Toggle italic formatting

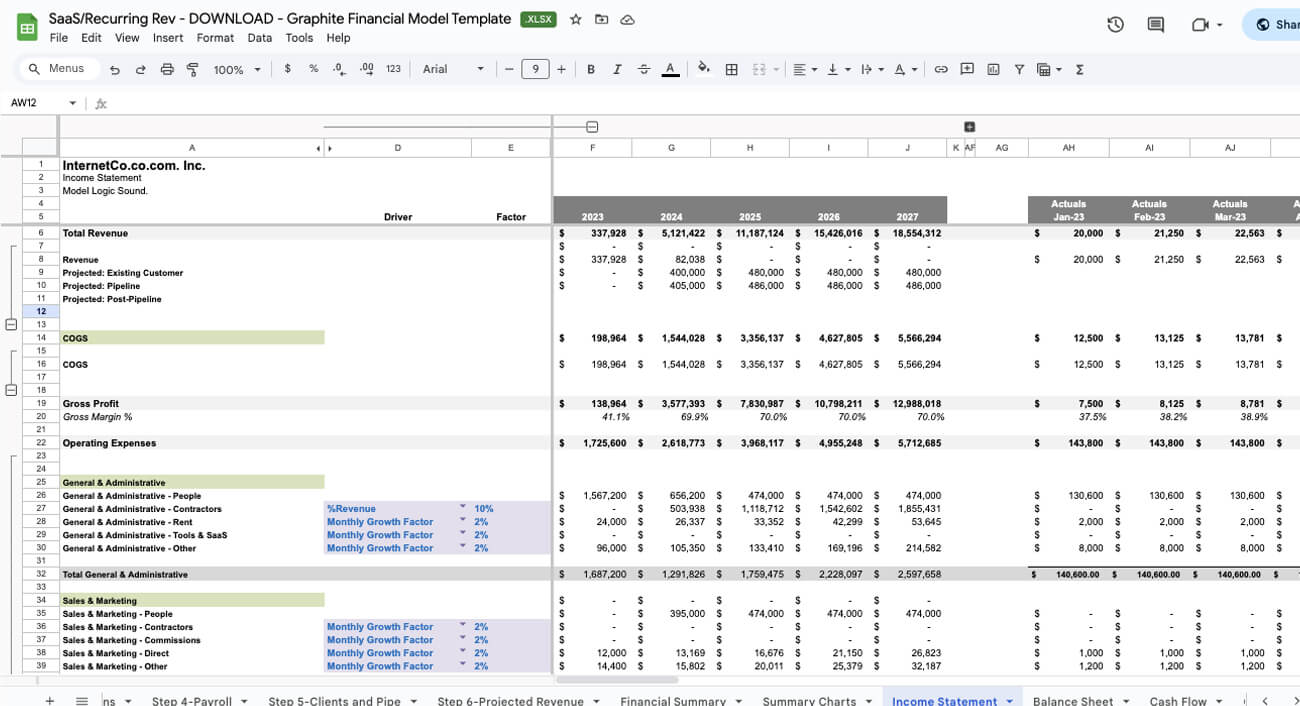tap(617, 69)
